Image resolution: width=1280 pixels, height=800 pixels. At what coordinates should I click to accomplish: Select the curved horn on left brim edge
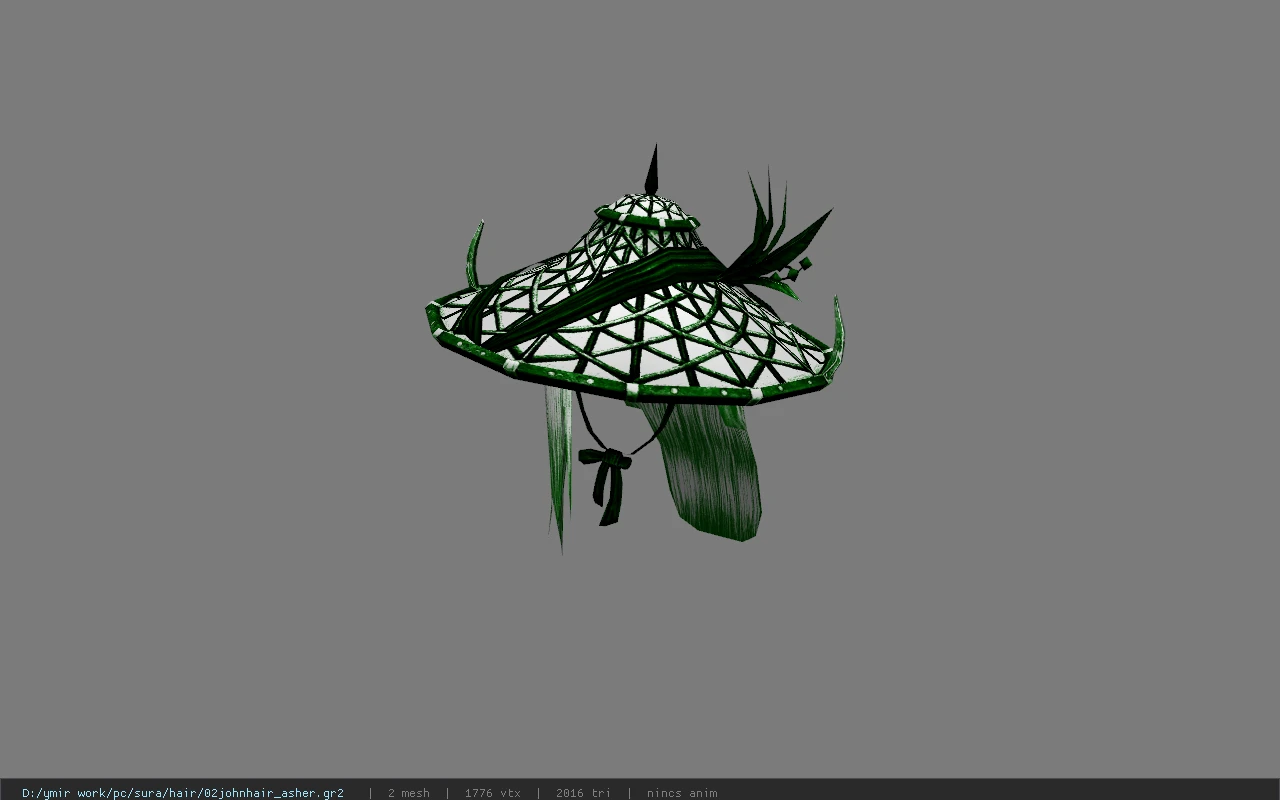[x=474, y=255]
